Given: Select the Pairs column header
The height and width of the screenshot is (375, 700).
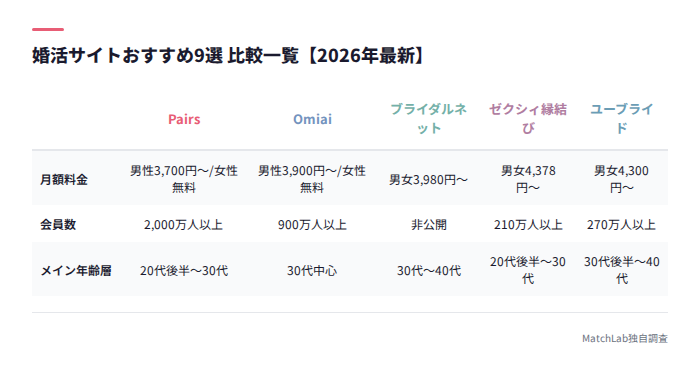Looking at the screenshot, I should (184, 119).
